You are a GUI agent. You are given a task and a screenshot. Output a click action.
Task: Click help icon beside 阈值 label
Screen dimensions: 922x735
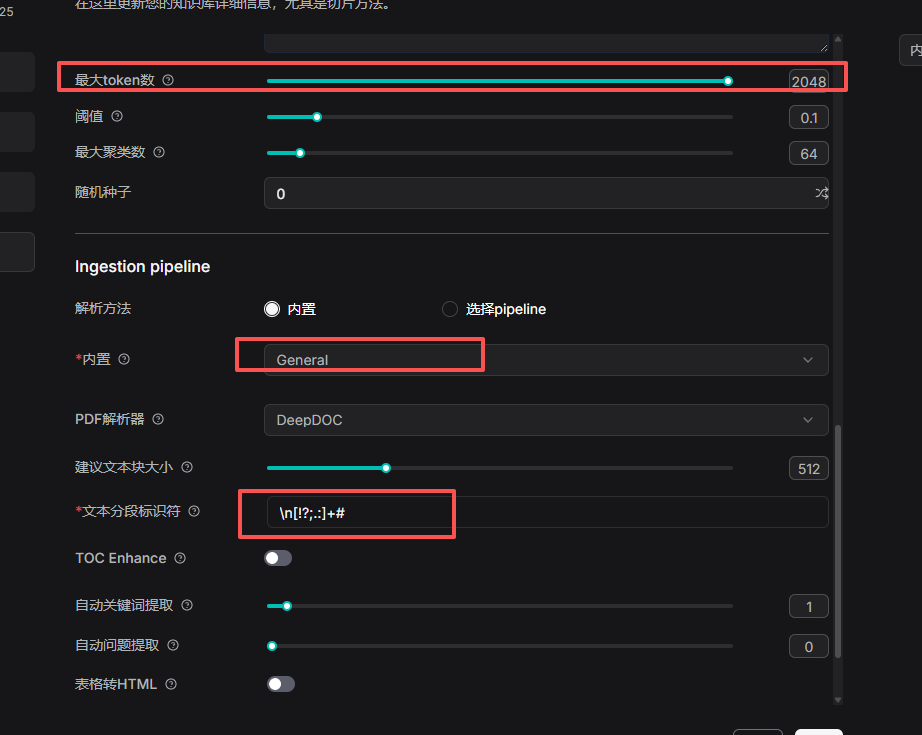tap(117, 117)
